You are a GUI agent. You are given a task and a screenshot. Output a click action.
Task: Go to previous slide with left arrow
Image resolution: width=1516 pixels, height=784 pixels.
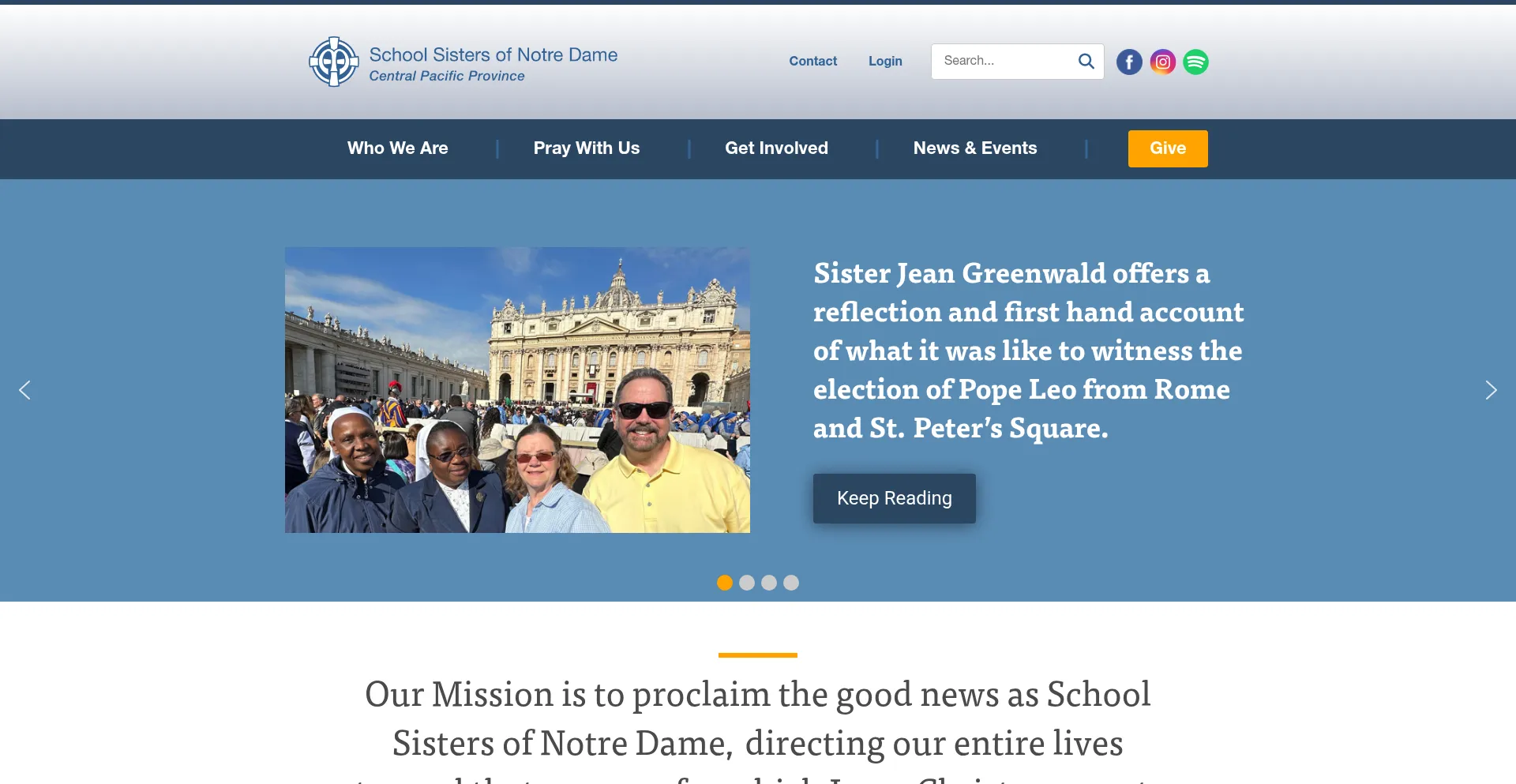pos(25,390)
